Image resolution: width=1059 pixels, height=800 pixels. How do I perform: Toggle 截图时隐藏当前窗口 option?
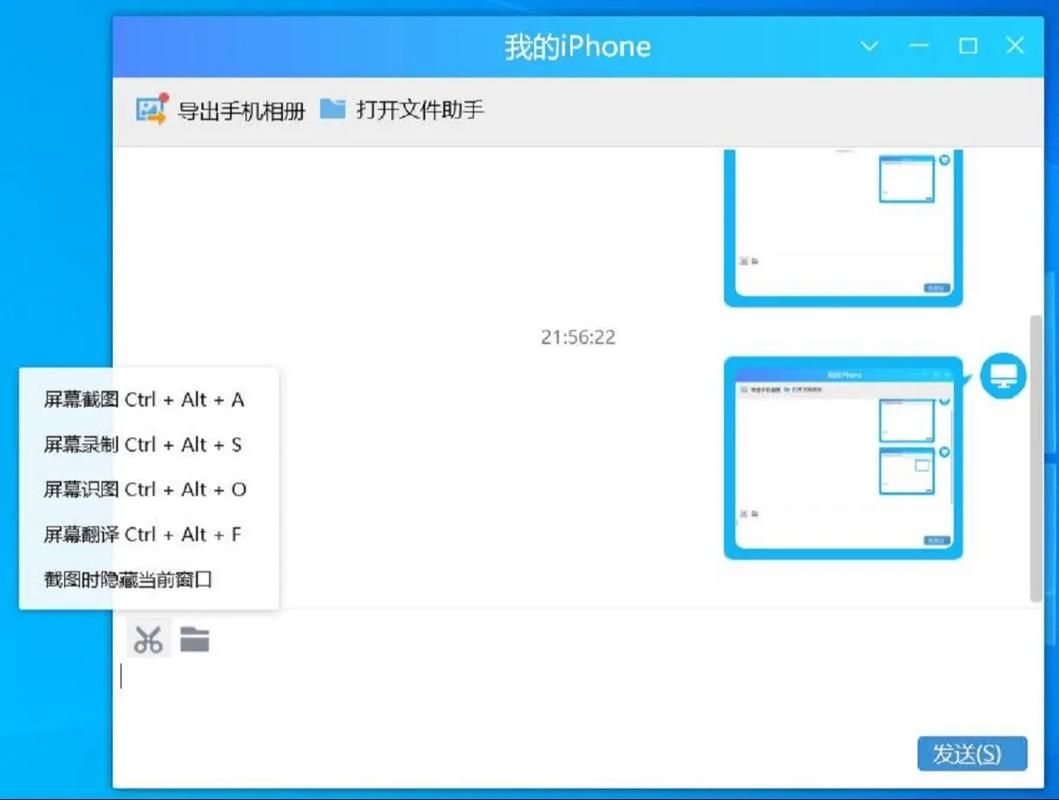click(x=128, y=579)
